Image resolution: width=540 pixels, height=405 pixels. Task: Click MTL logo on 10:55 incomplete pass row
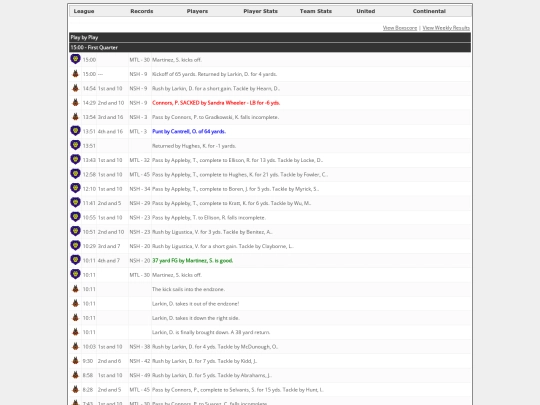[75, 217]
